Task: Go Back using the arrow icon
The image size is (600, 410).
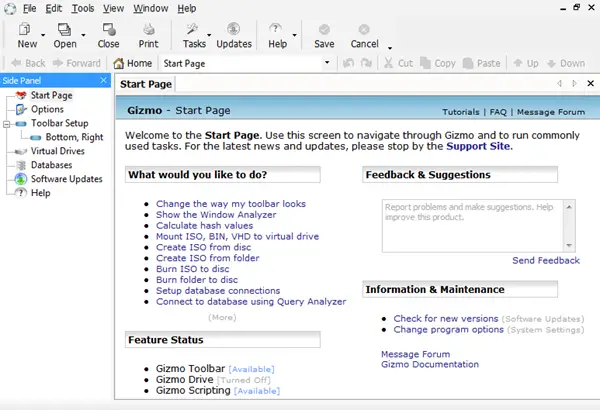Action: tap(16, 63)
